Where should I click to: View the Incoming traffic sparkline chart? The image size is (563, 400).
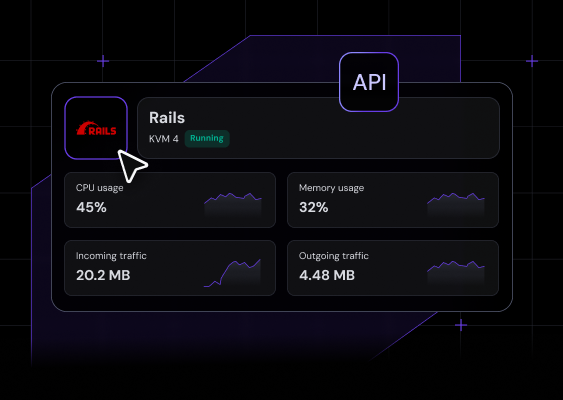coord(232,273)
